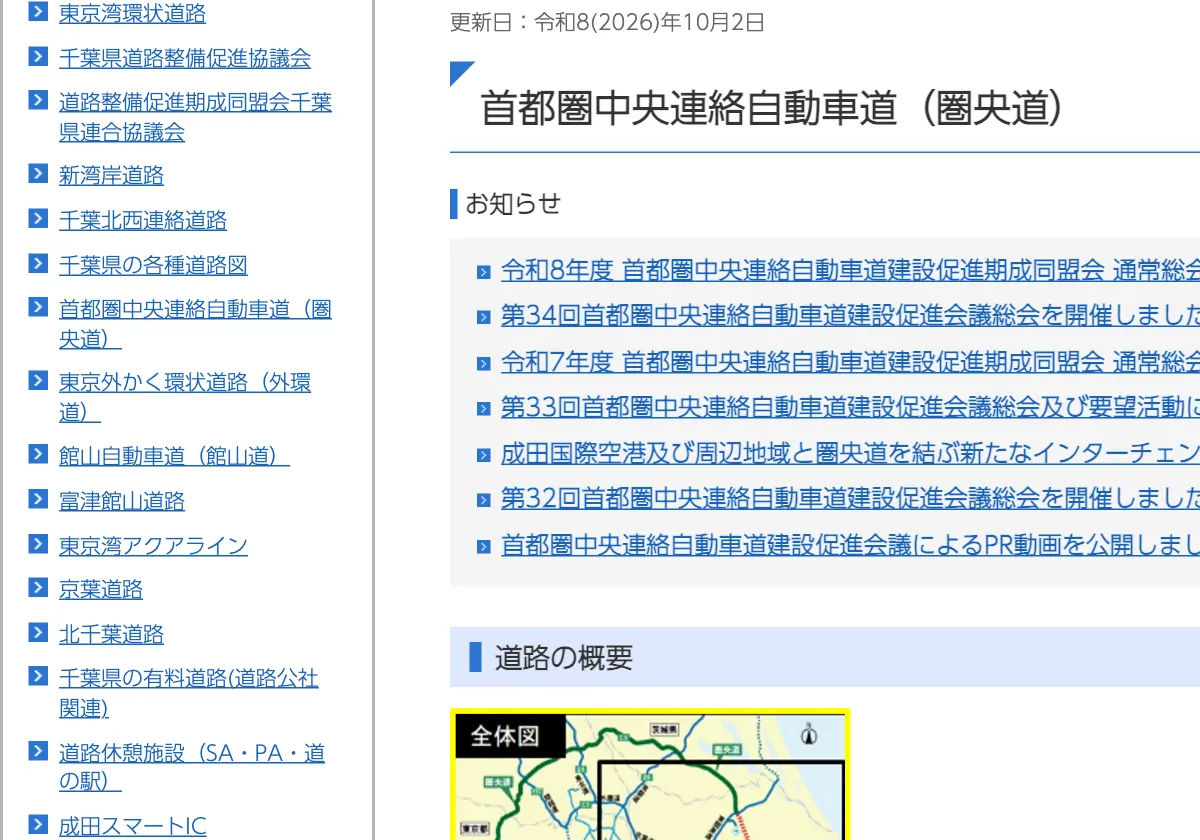Open 道路休憩施設（SA・PA・道の駅） link
The width and height of the screenshot is (1200, 840).
192,767
